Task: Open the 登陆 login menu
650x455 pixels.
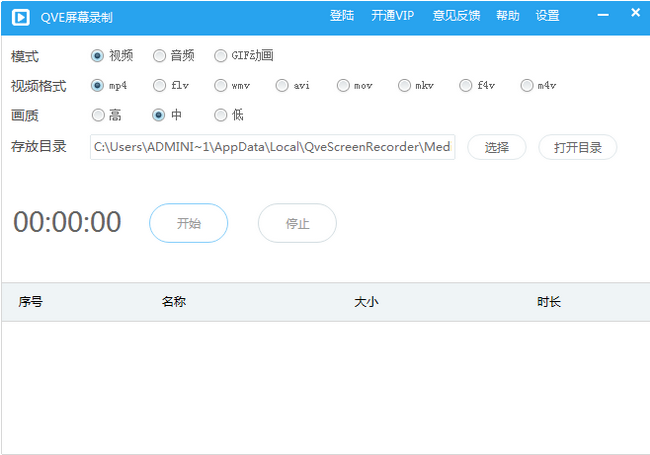Action: (342, 16)
